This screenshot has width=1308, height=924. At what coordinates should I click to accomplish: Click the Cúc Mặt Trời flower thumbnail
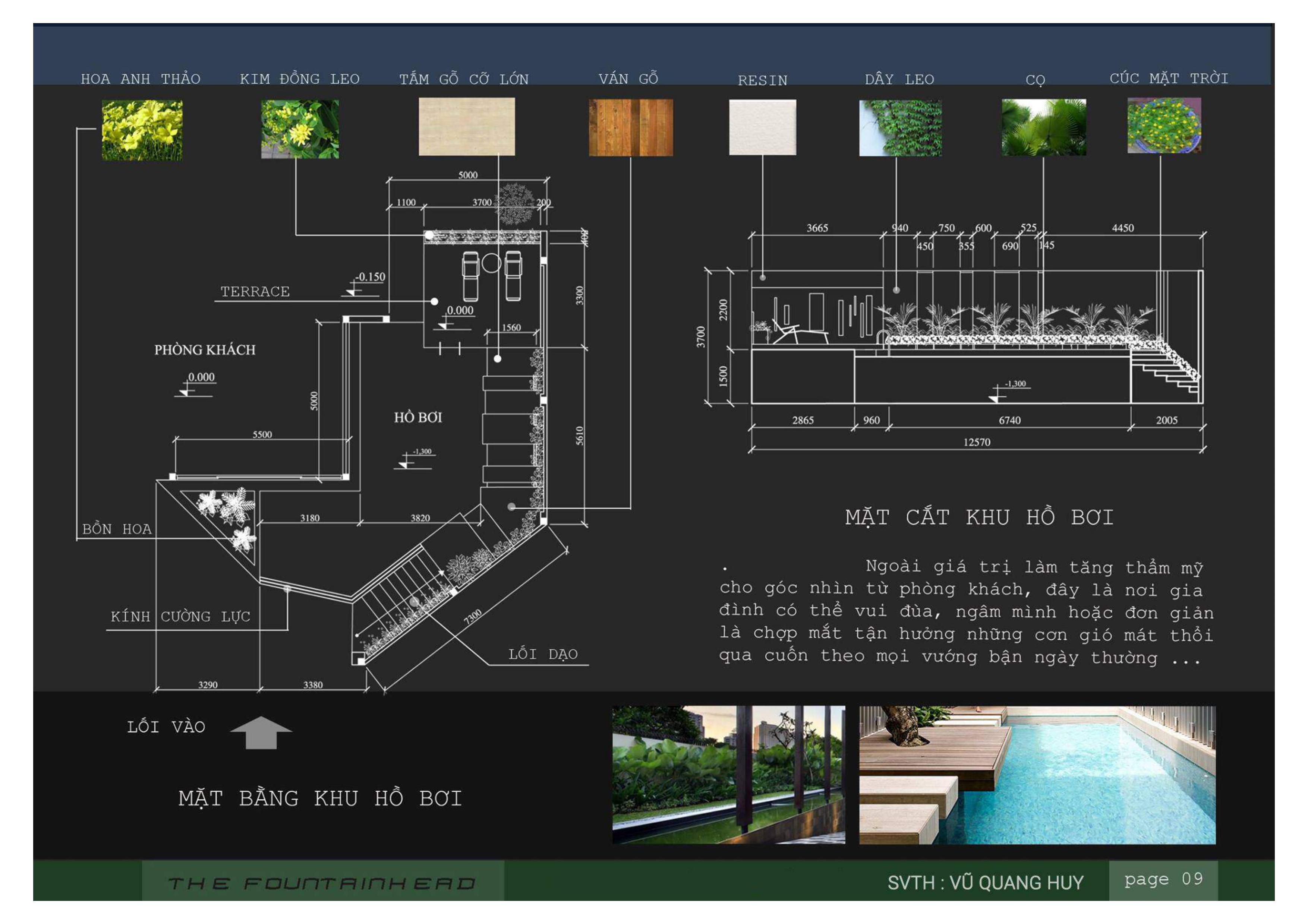click(1164, 125)
